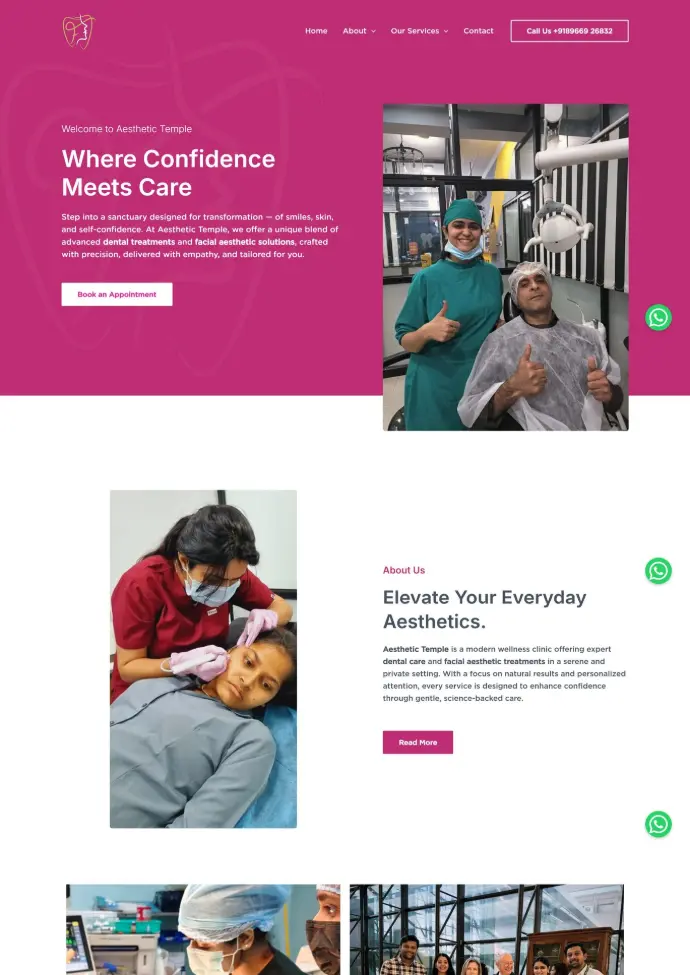This screenshot has width=690, height=975.
Task: Click the 'Where Confidence Meets Care' heading
Action: pyautogui.click(x=168, y=173)
